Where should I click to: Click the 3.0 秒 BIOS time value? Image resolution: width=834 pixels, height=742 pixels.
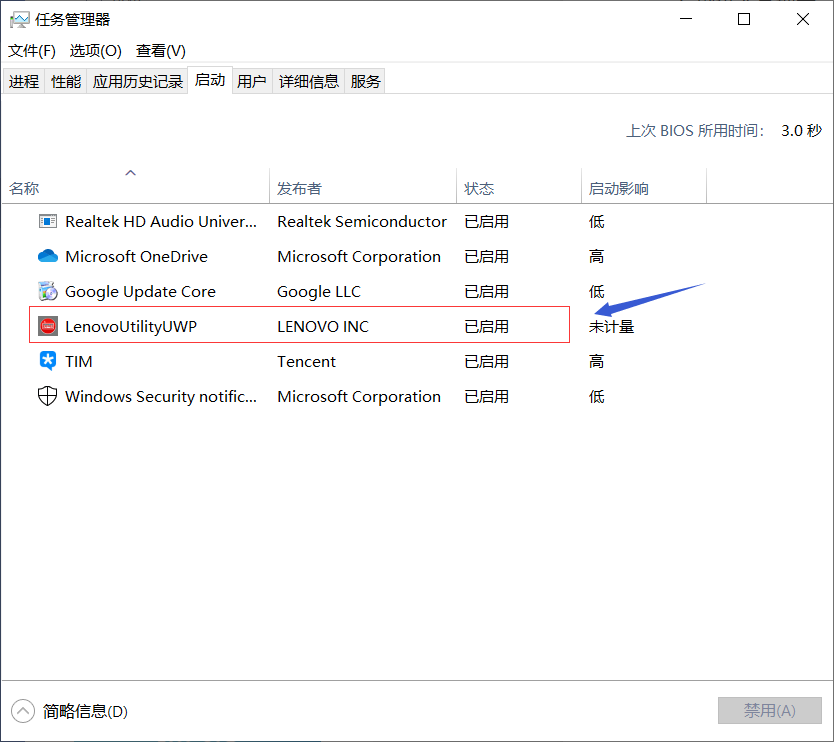point(801,130)
